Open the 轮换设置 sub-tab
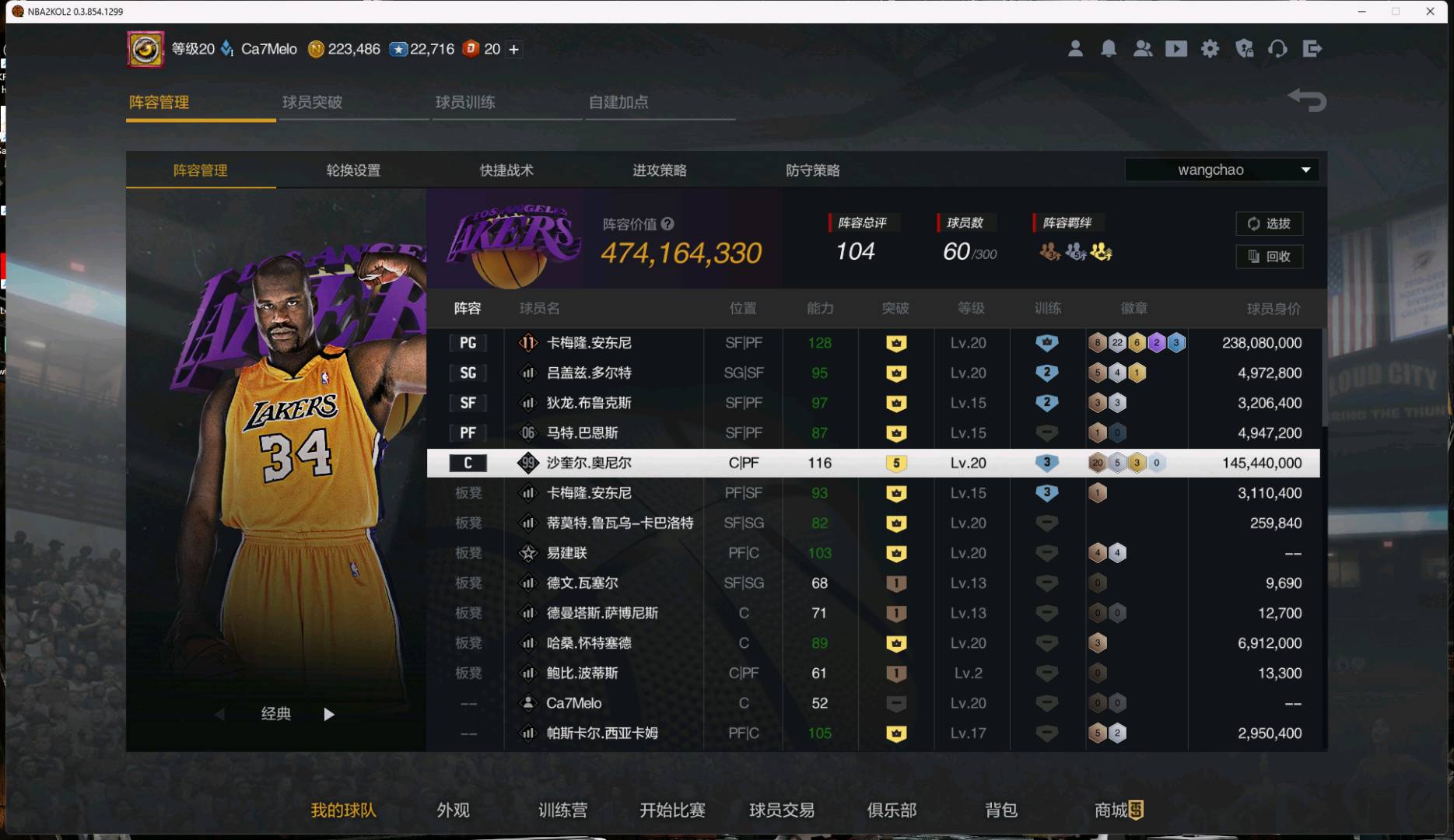The width and height of the screenshot is (1454, 840). click(x=353, y=170)
